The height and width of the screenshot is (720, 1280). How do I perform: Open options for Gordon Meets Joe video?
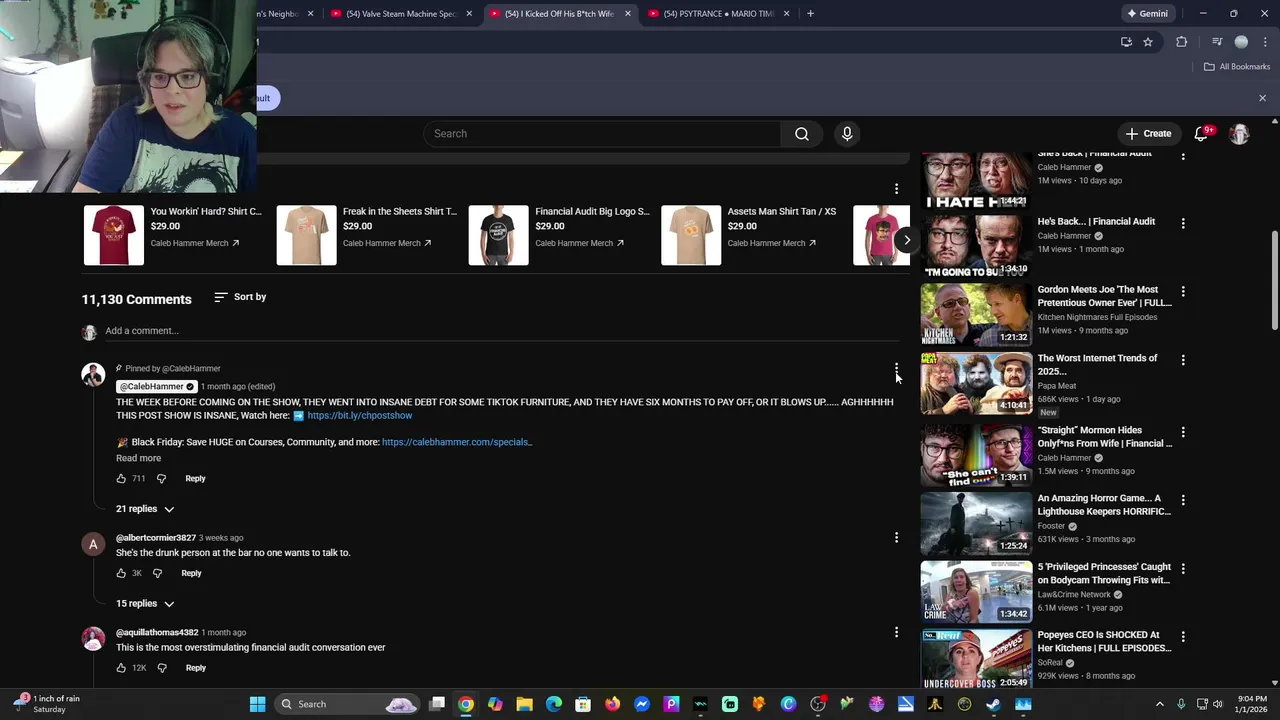pyautogui.click(x=1183, y=292)
